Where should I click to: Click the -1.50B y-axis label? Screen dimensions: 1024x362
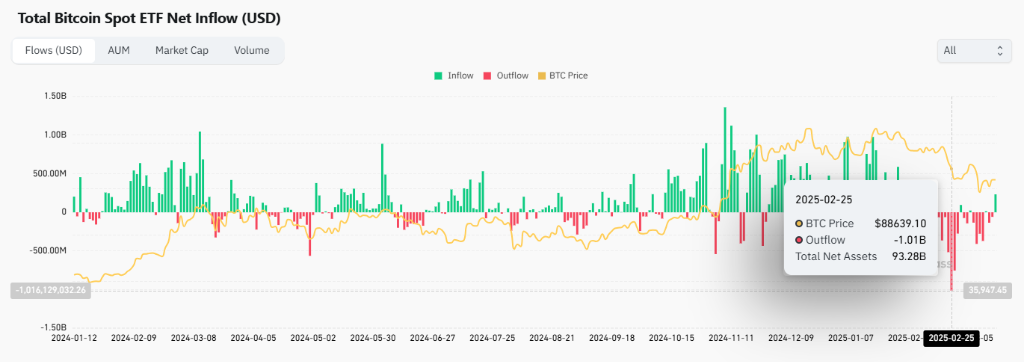54,327
